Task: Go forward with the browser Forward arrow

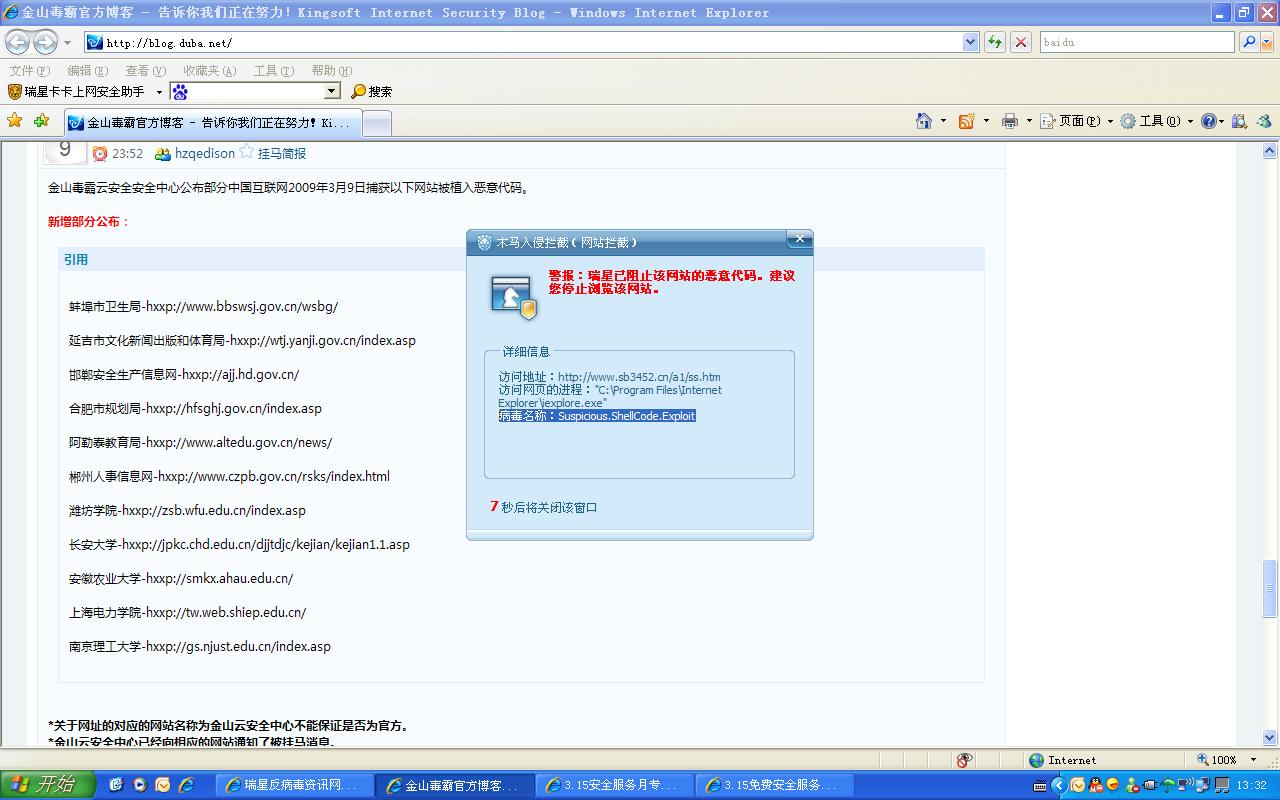Action: [x=45, y=43]
